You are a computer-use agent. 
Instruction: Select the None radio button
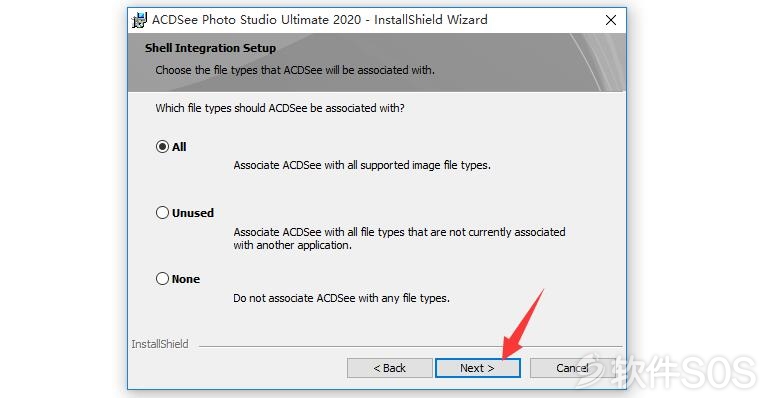coord(162,279)
